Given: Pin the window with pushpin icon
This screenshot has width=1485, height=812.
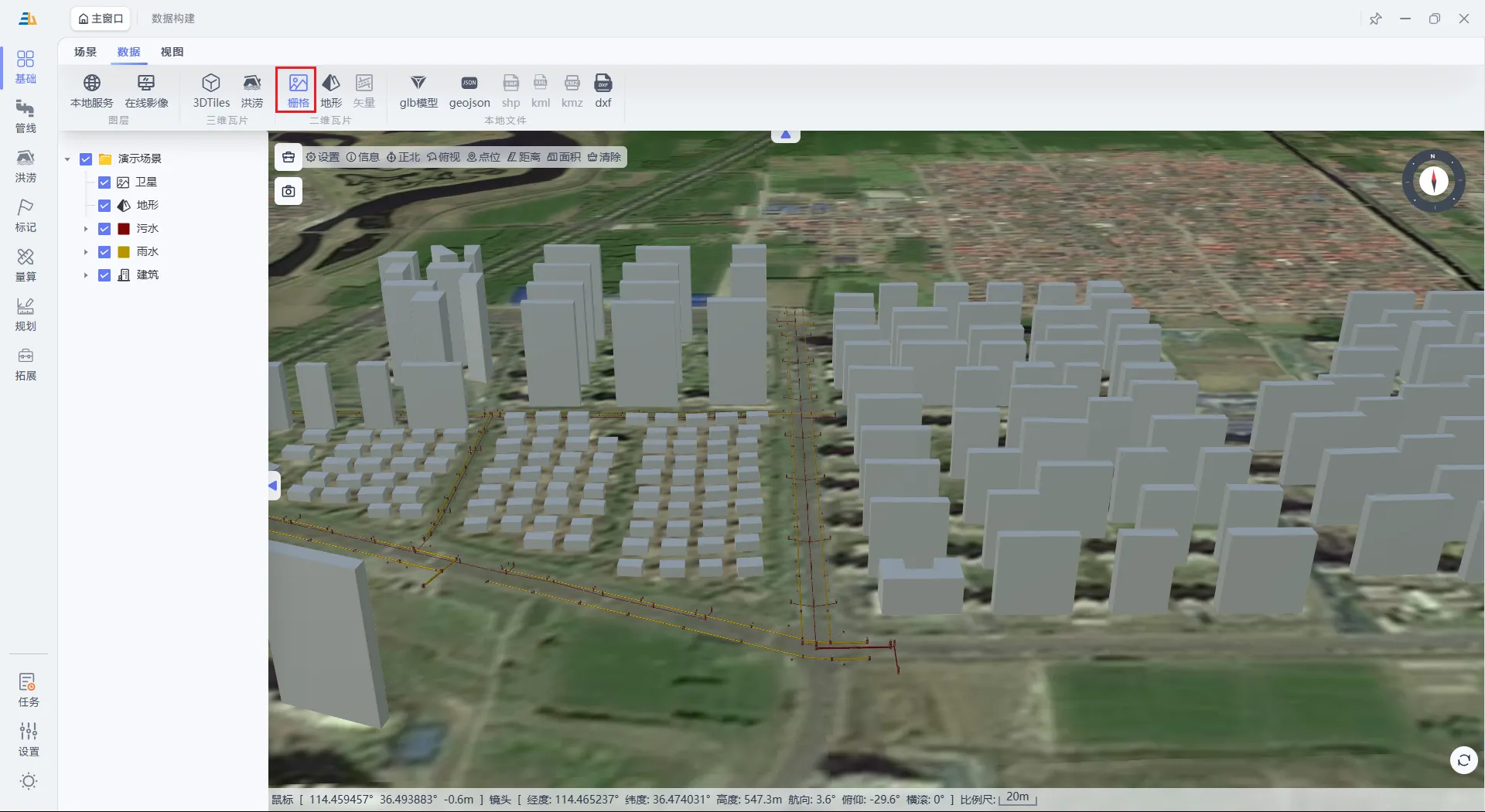Looking at the screenshot, I should (1375, 19).
